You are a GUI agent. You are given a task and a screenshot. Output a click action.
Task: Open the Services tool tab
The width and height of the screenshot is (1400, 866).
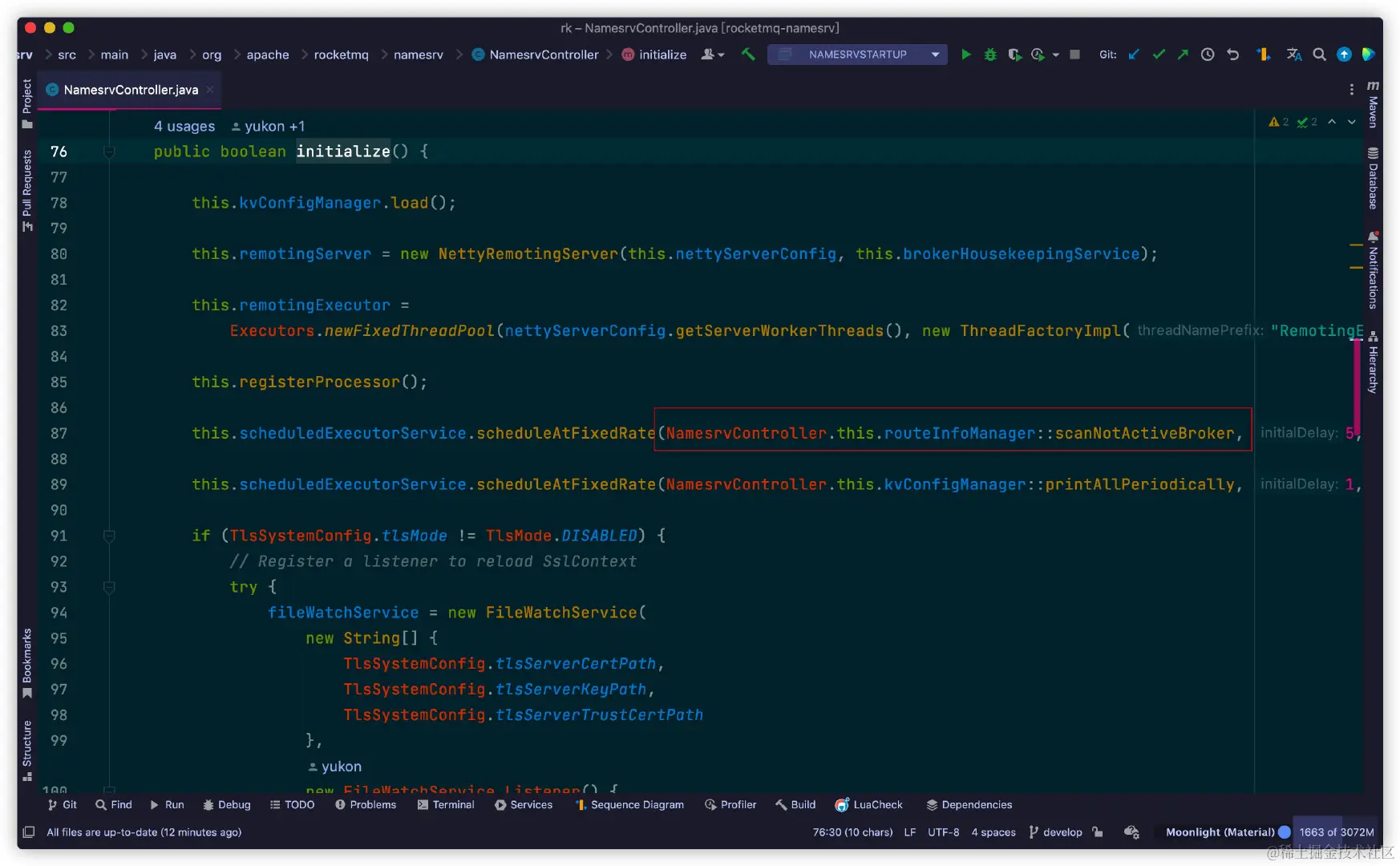coord(524,804)
